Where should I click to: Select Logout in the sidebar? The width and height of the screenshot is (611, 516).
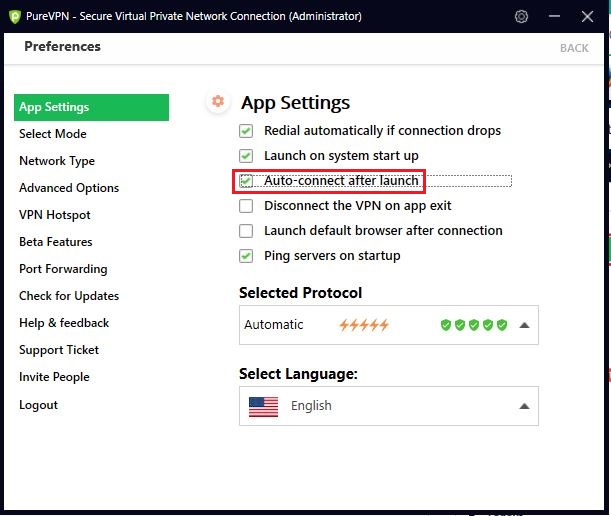pyautogui.click(x=38, y=405)
